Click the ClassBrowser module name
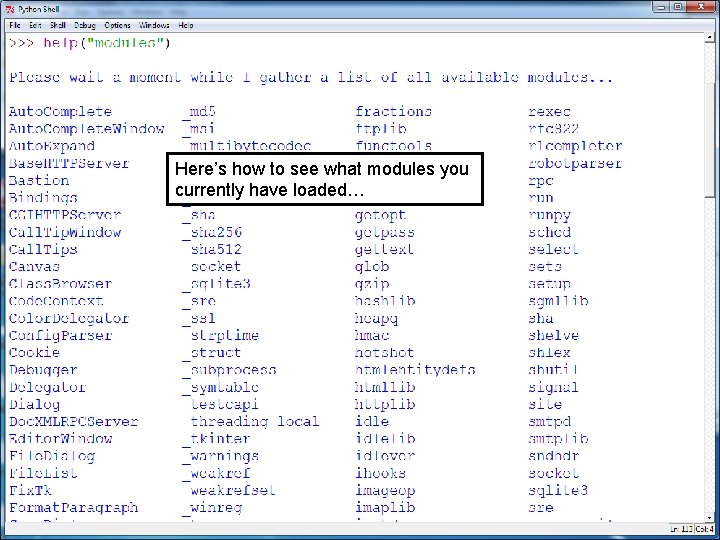The image size is (720, 540). click(x=60, y=284)
